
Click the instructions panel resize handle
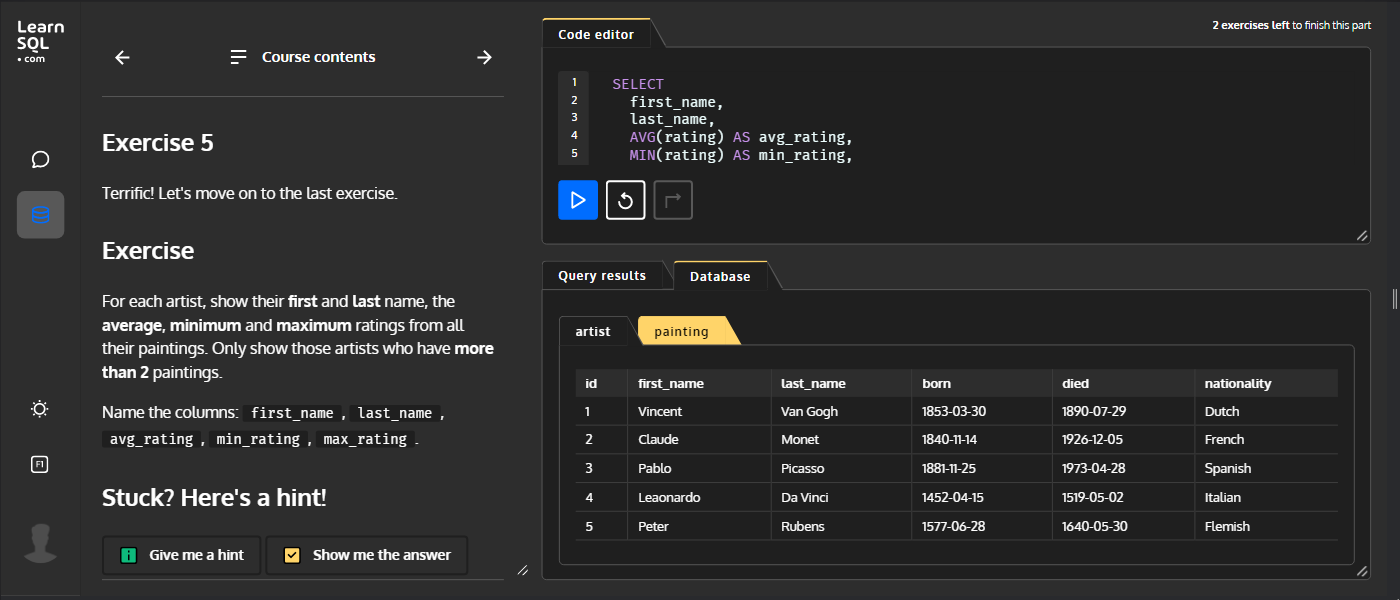[522, 570]
